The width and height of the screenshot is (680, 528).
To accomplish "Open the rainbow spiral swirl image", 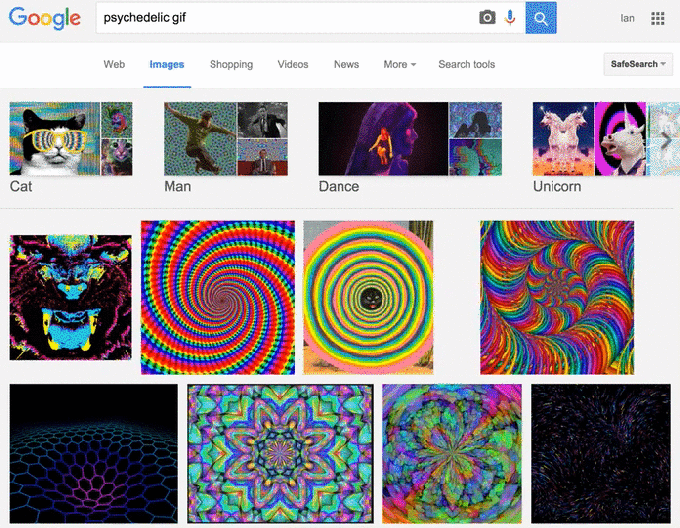I will pos(218,297).
